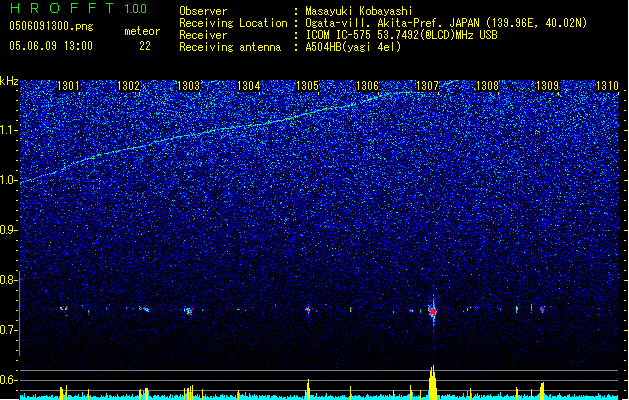
Task: Click the Ogata-vill. Akita-Pref. JAPAN location text
Action: point(446,23)
